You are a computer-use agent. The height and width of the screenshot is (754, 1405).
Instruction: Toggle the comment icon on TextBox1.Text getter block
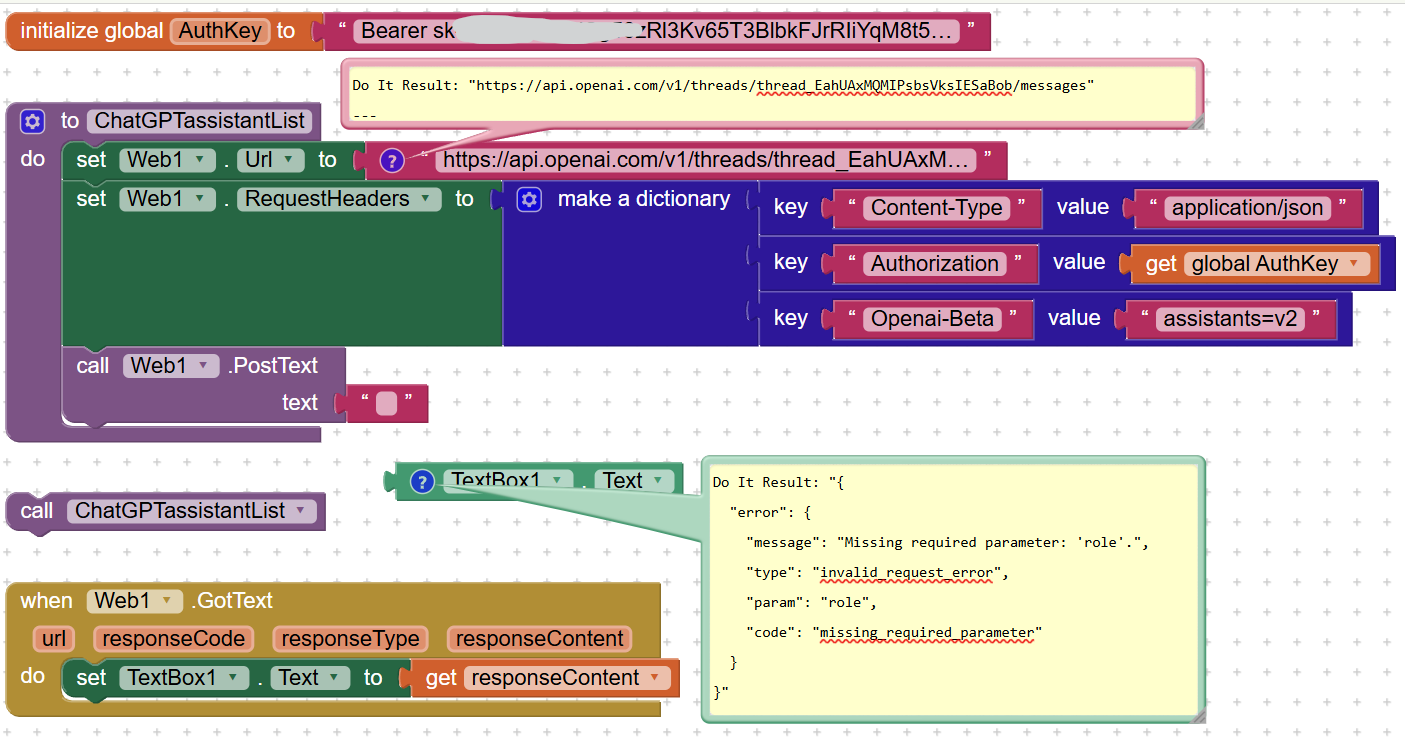pos(422,482)
